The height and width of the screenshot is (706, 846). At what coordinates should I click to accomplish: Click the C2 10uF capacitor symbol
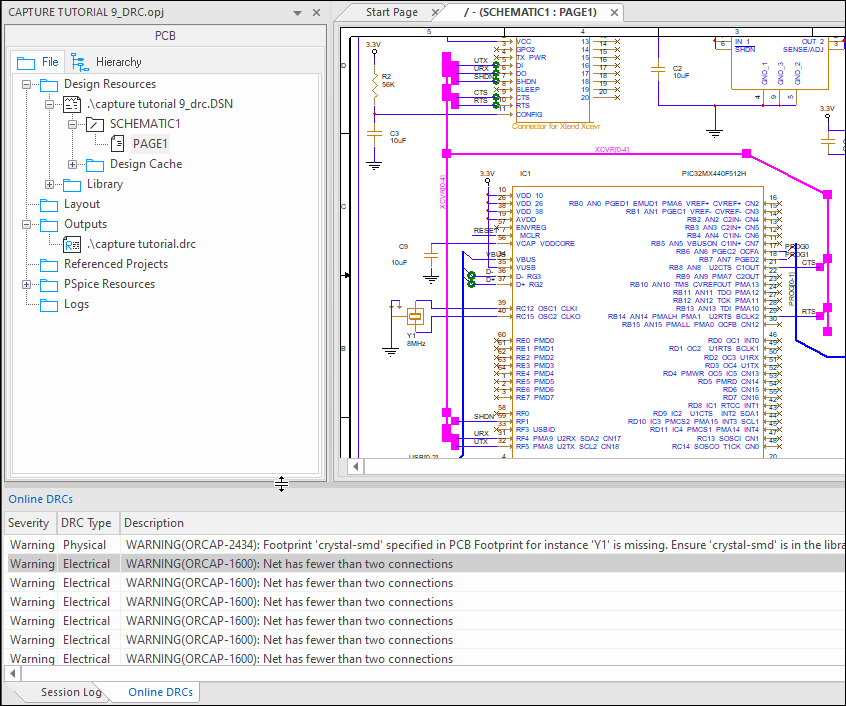(658, 70)
